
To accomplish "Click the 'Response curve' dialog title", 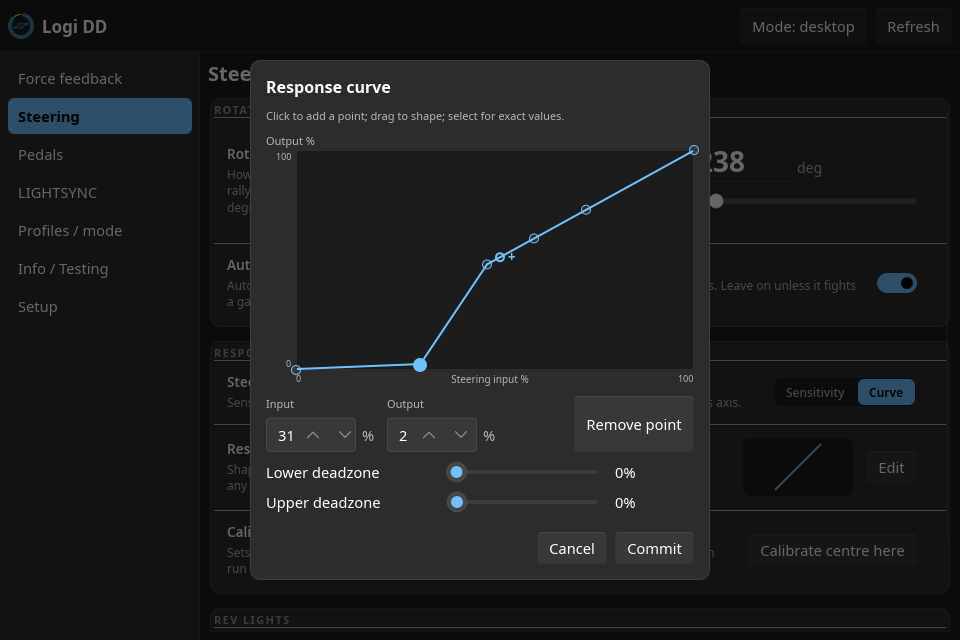I will click(328, 87).
